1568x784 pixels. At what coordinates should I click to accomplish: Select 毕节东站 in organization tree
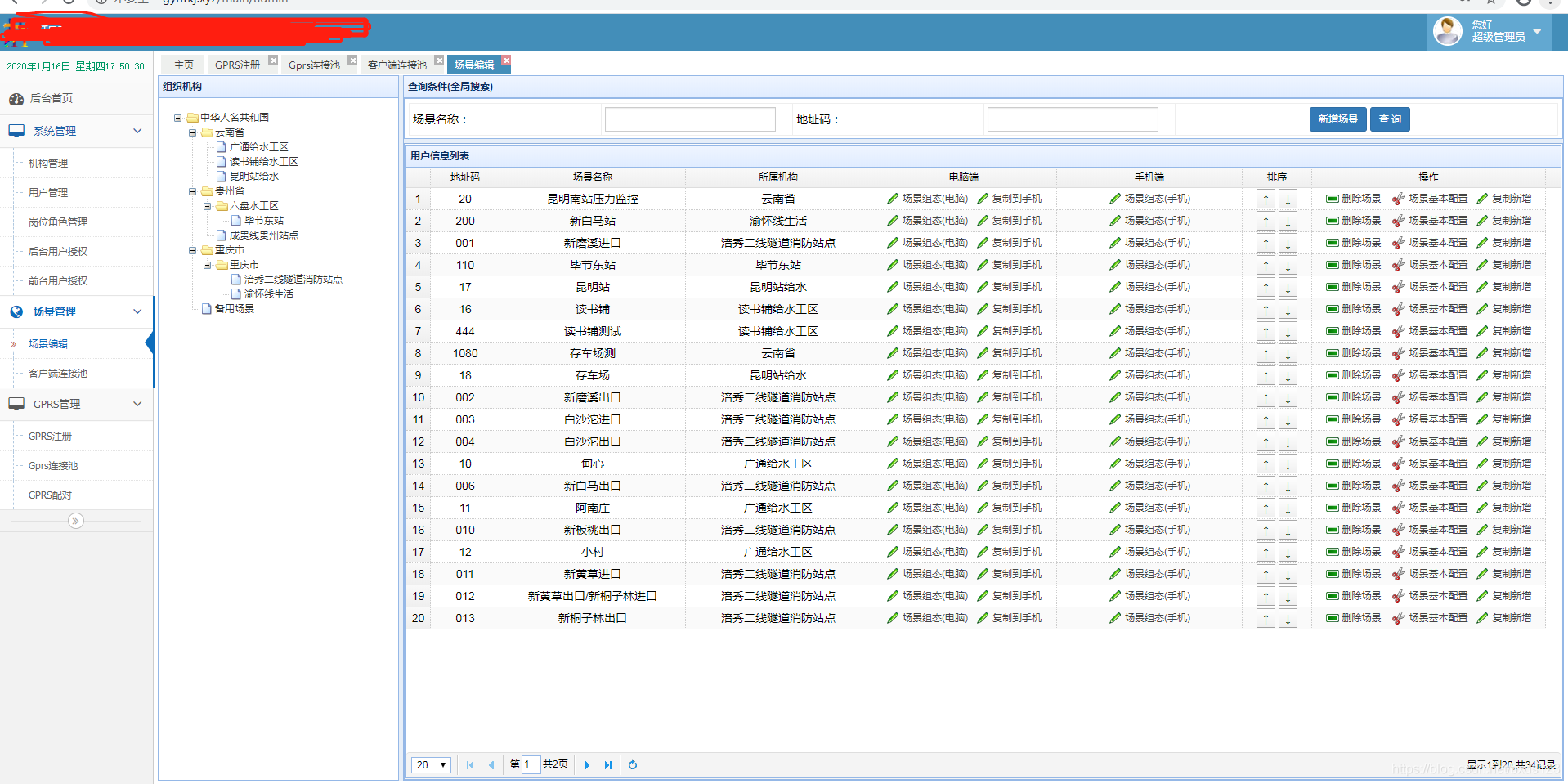[264, 221]
